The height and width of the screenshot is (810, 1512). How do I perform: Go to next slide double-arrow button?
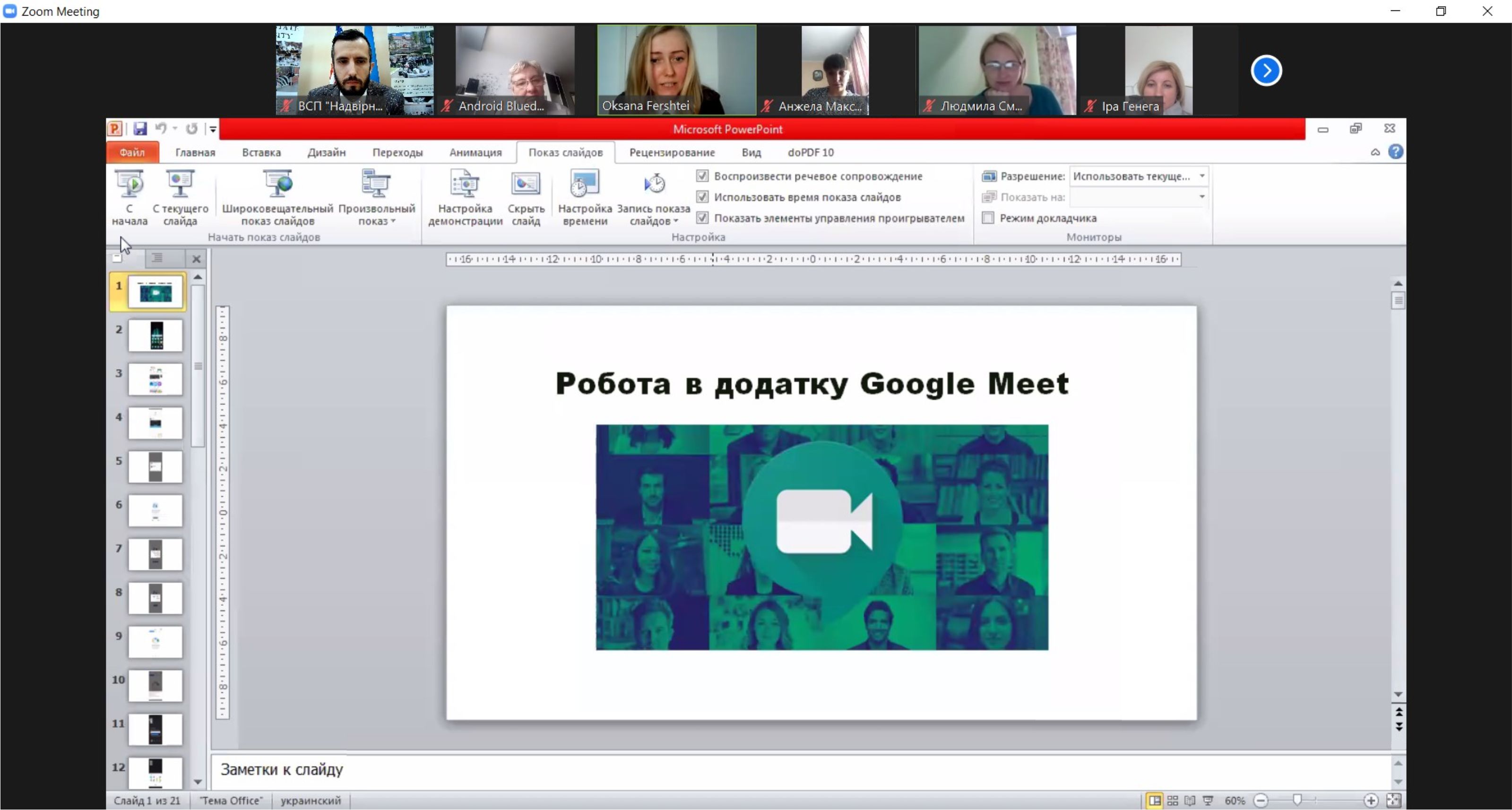1399,727
